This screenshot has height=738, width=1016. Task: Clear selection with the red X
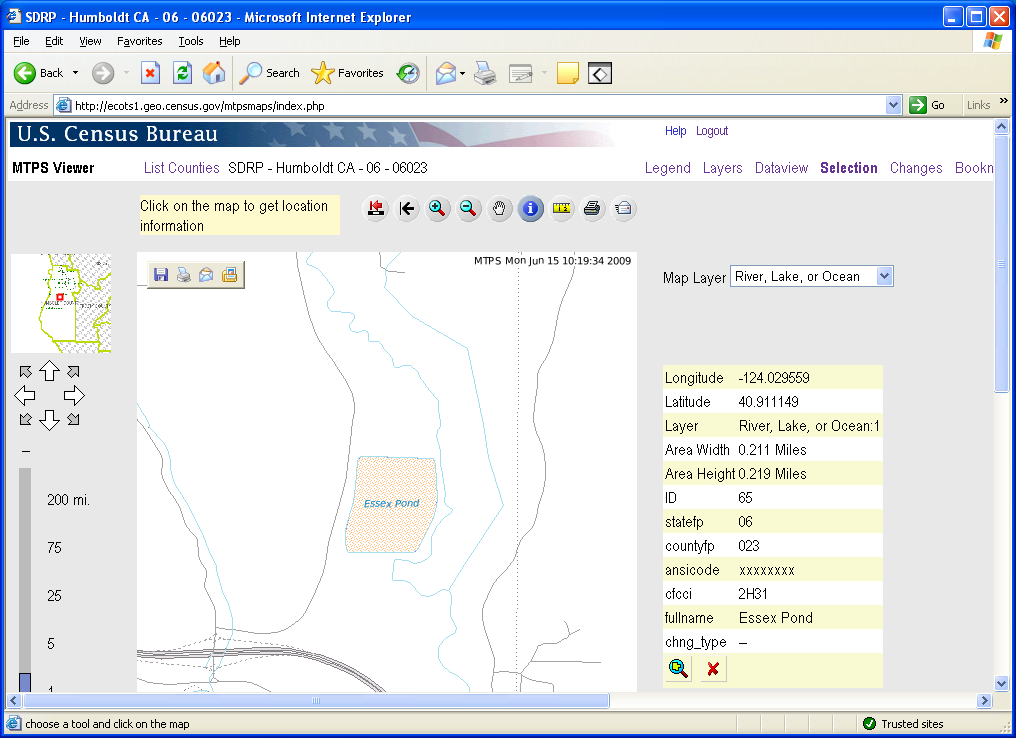pyautogui.click(x=713, y=669)
